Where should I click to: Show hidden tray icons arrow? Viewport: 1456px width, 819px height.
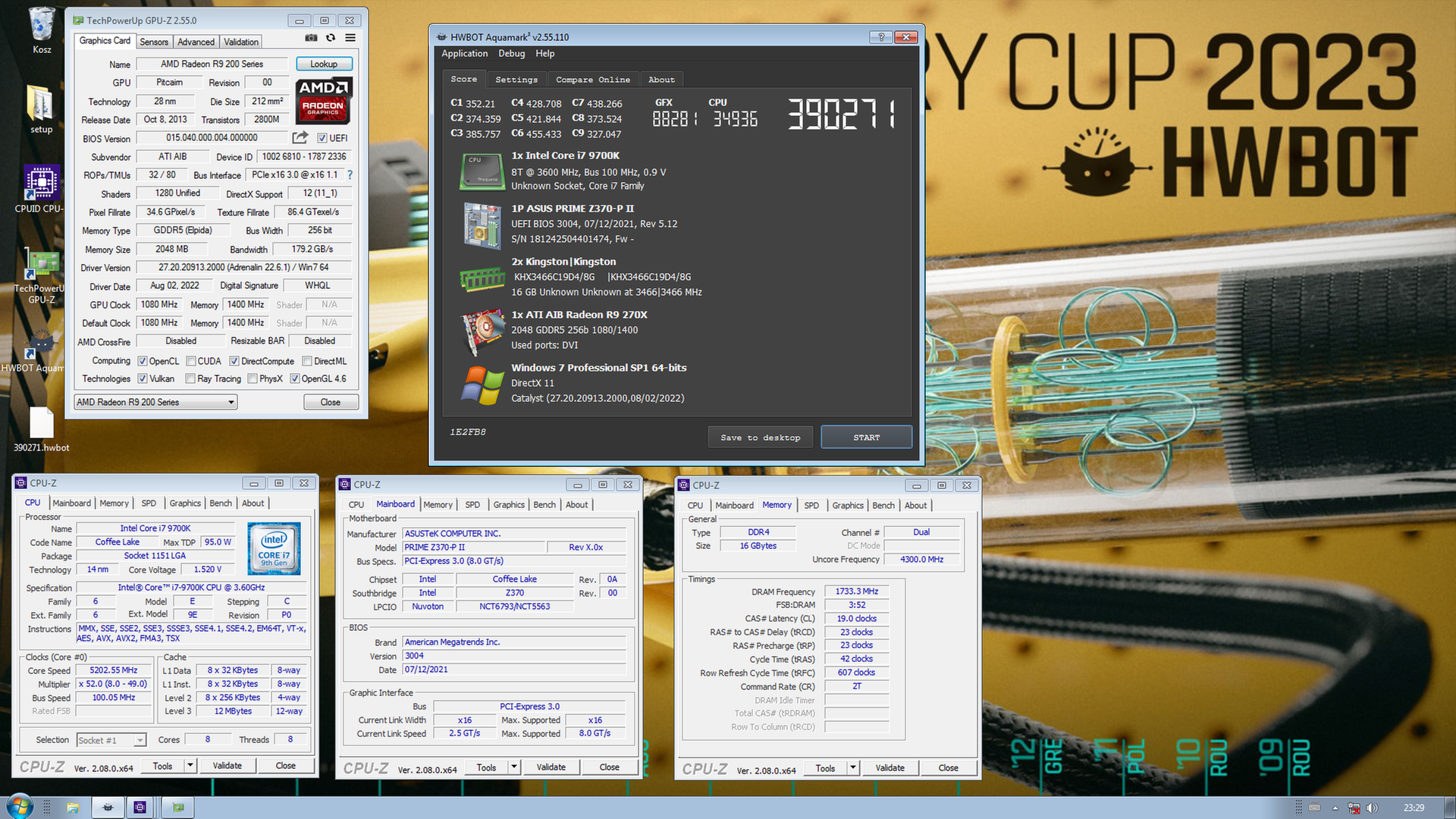tap(1335, 808)
